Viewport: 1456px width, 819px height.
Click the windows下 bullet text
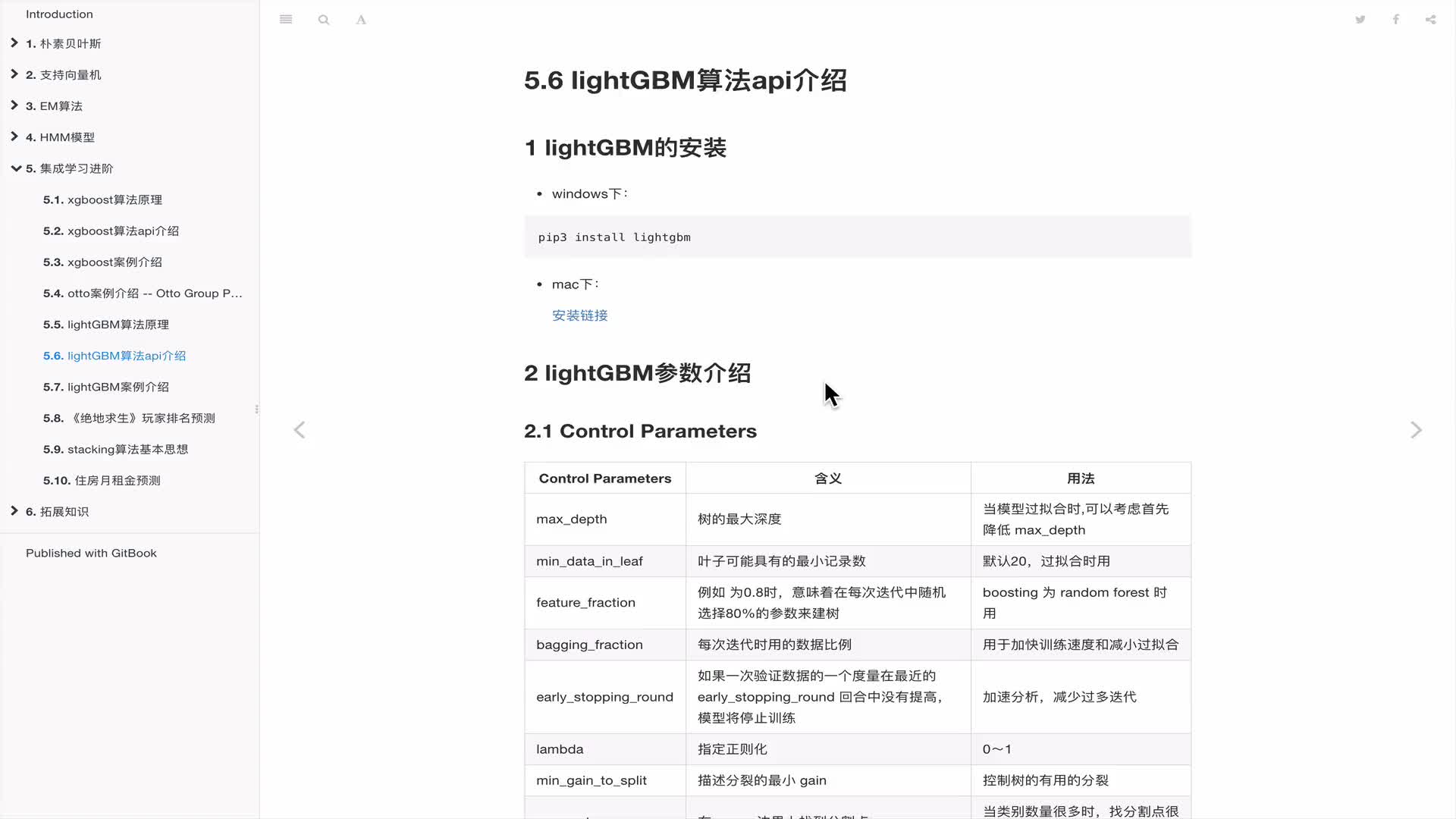[x=590, y=194]
